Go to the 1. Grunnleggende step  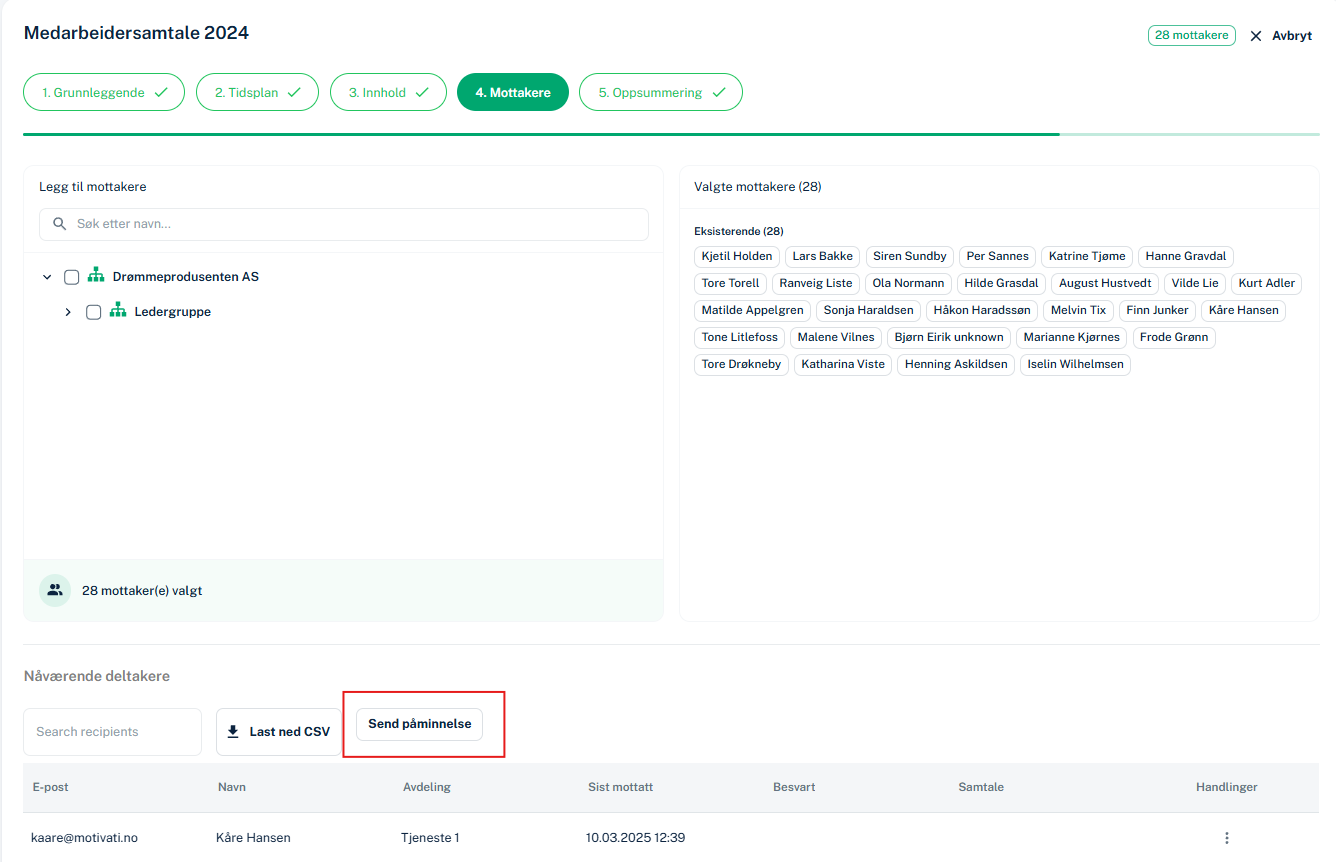click(x=104, y=93)
